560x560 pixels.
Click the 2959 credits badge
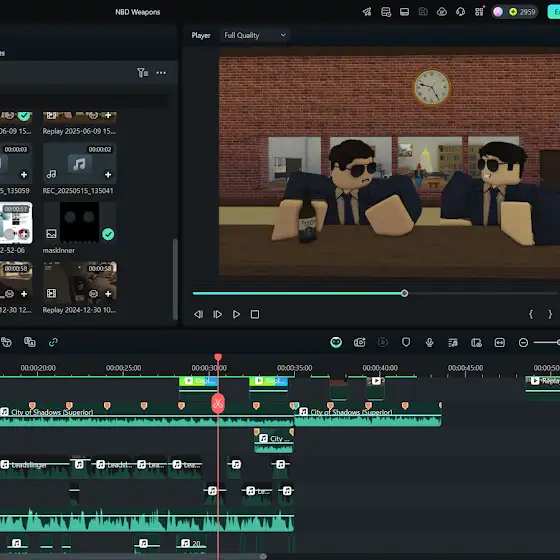coord(522,12)
